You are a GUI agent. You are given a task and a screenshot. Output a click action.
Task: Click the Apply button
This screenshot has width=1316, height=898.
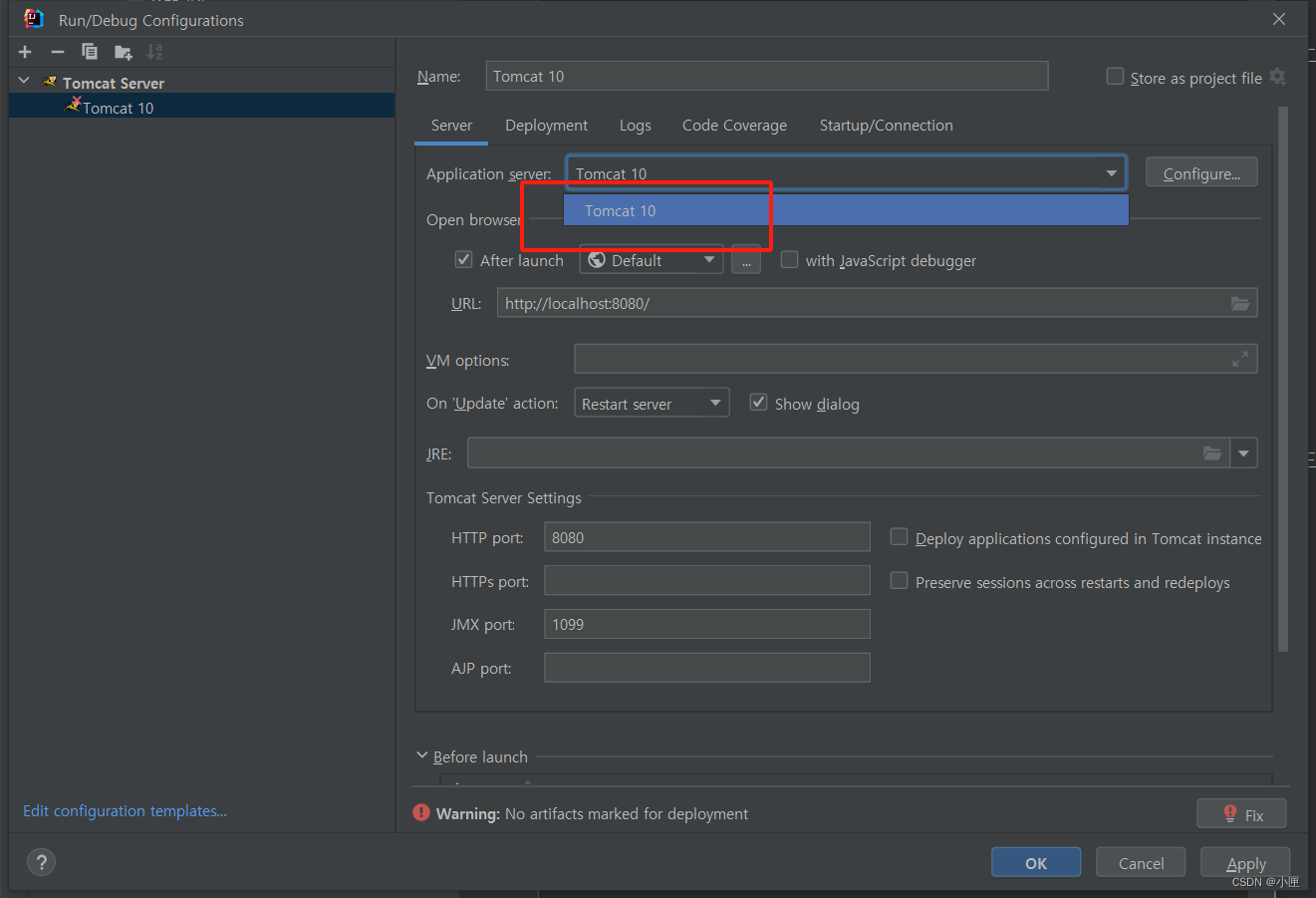click(x=1245, y=862)
